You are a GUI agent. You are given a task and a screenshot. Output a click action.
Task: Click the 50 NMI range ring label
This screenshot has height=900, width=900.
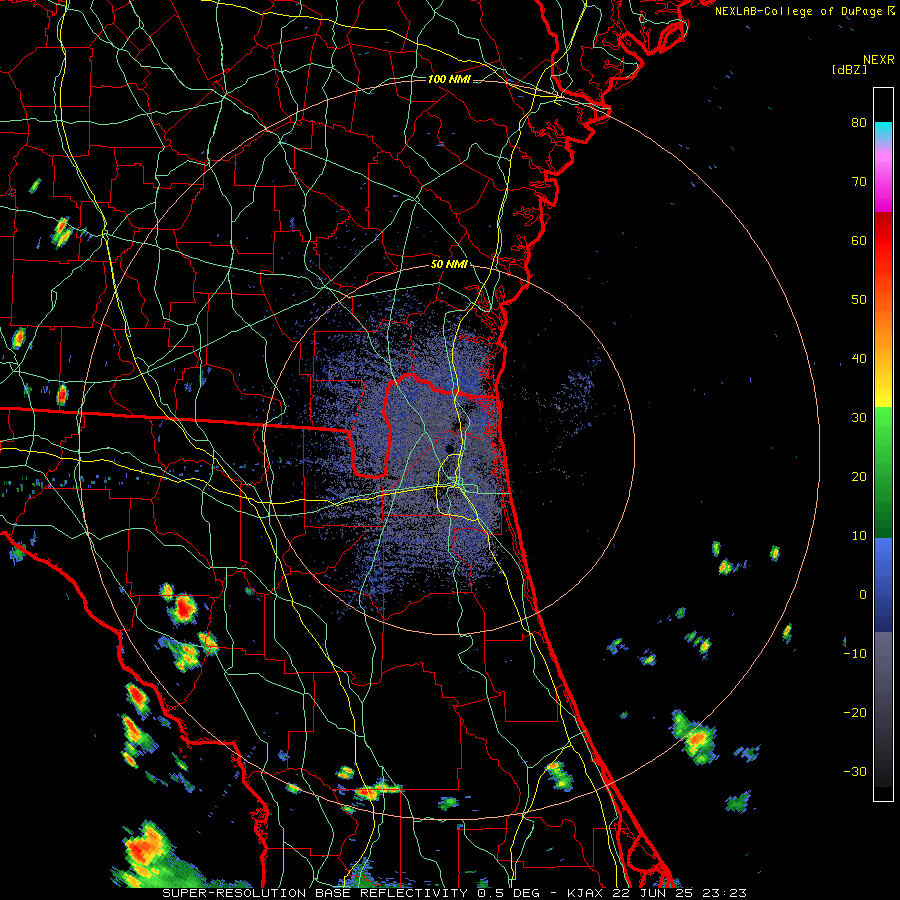pyautogui.click(x=449, y=265)
